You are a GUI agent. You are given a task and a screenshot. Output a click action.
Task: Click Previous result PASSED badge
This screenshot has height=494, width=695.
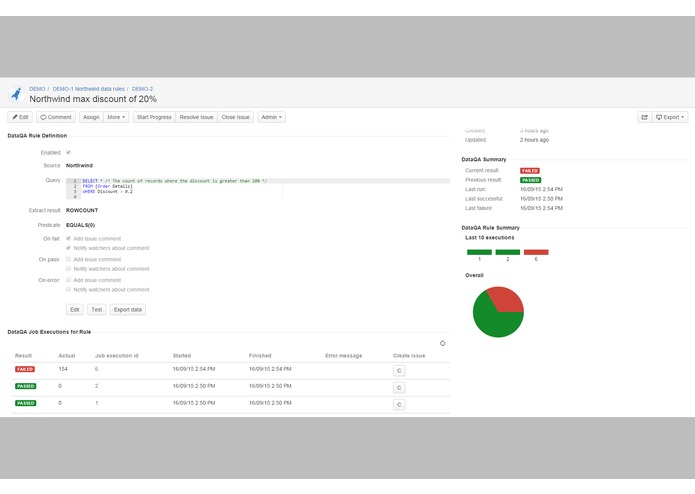(x=530, y=180)
